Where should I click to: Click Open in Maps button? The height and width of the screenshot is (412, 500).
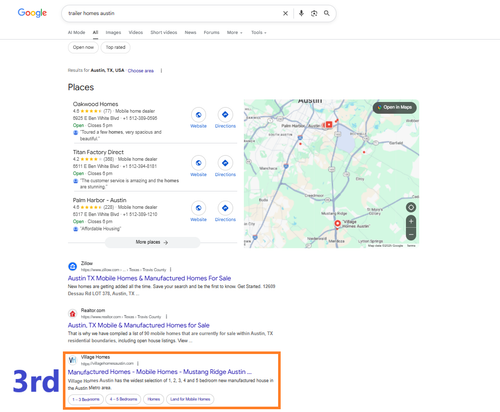[395, 107]
